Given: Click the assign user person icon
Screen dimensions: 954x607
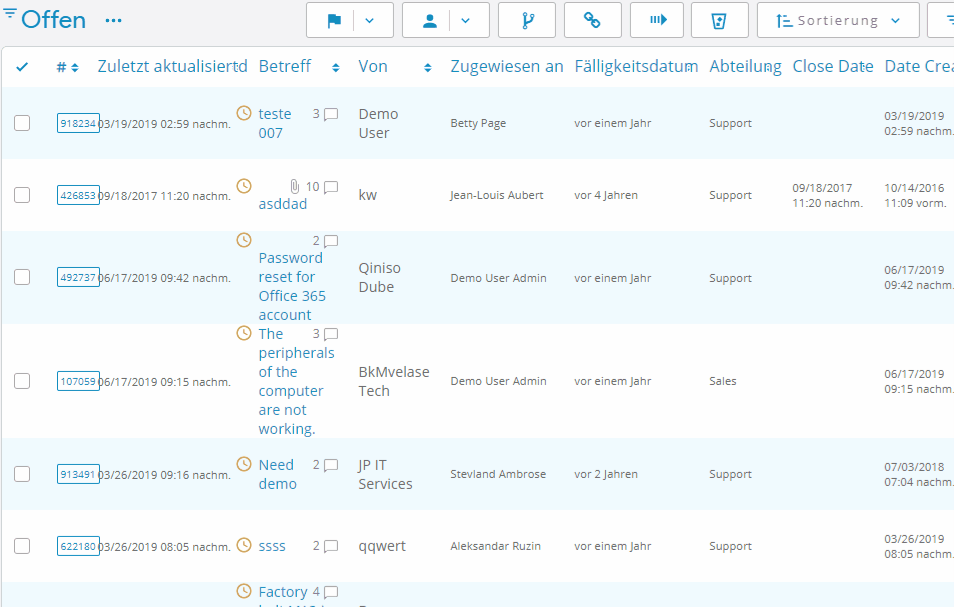Looking at the screenshot, I should pyautogui.click(x=430, y=20).
